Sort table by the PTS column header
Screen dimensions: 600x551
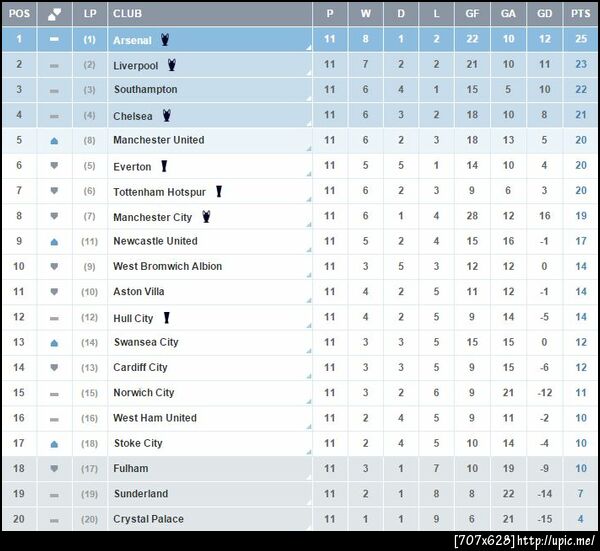click(x=580, y=14)
